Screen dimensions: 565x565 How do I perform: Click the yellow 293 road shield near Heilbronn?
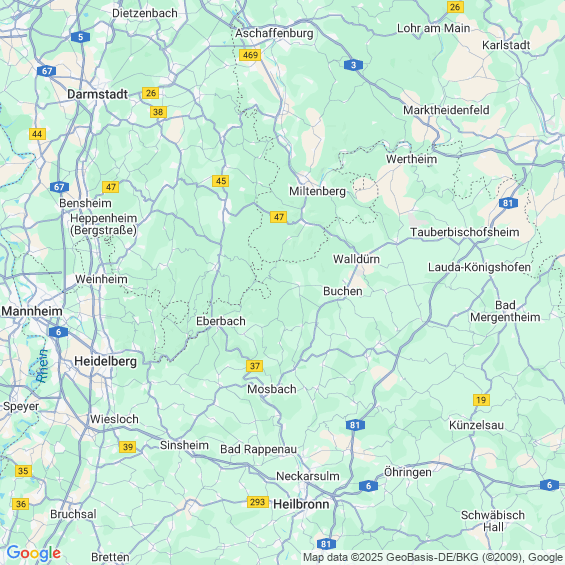(258, 502)
